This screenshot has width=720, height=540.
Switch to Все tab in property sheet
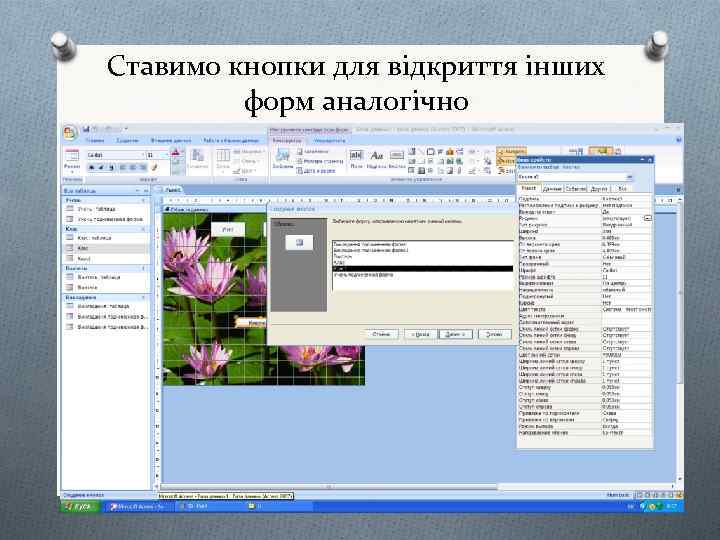(622, 189)
